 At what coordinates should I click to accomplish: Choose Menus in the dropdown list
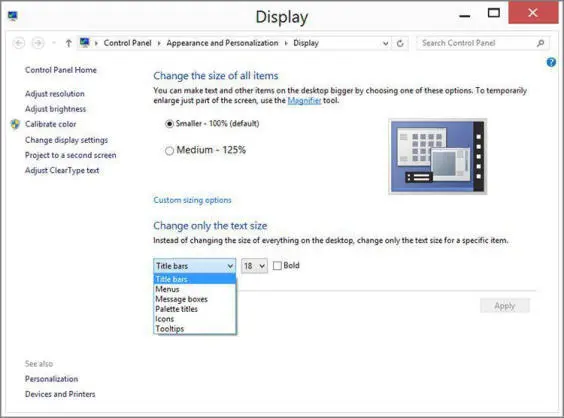click(195, 289)
